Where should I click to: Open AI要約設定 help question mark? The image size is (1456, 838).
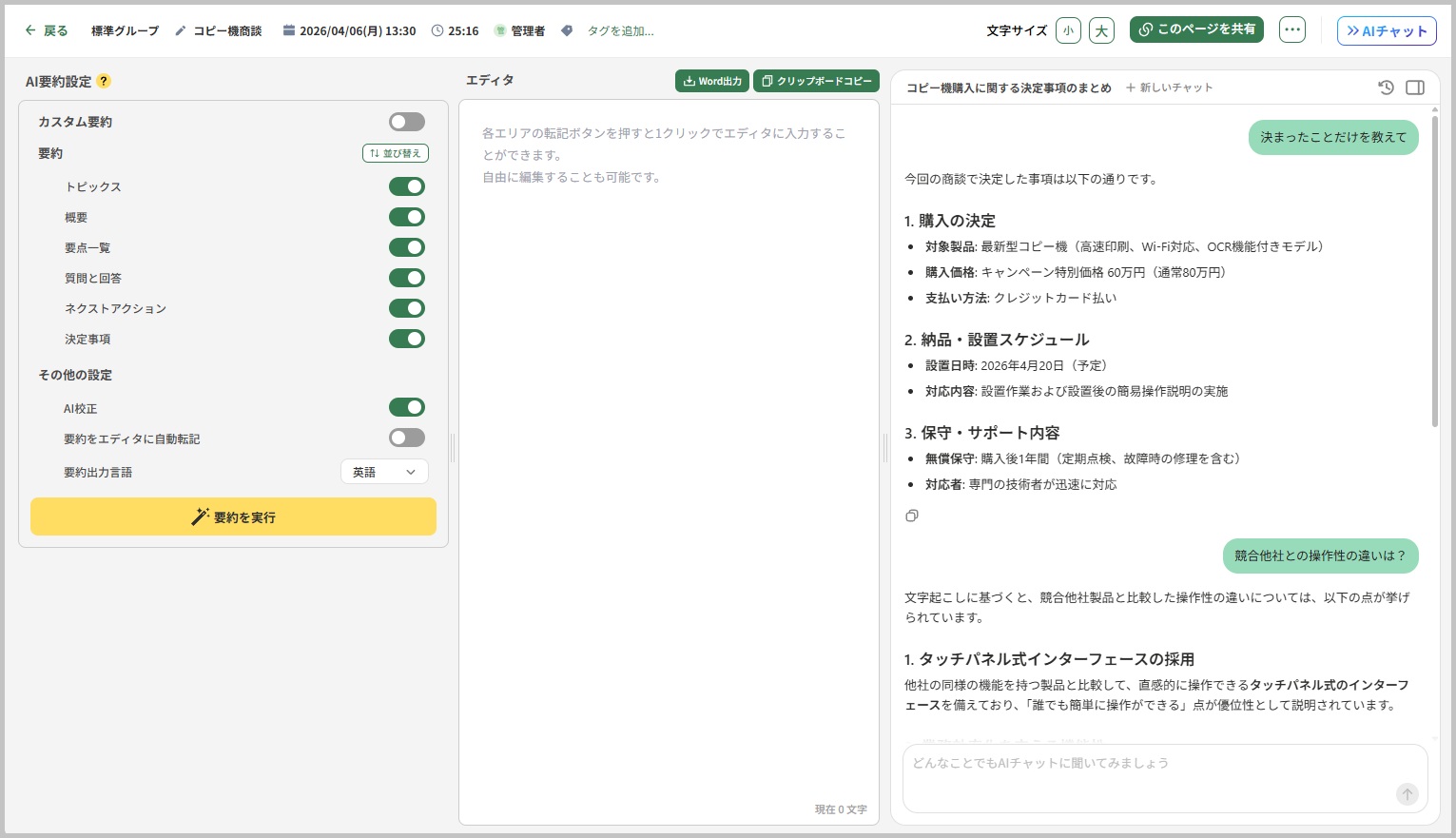tap(104, 81)
